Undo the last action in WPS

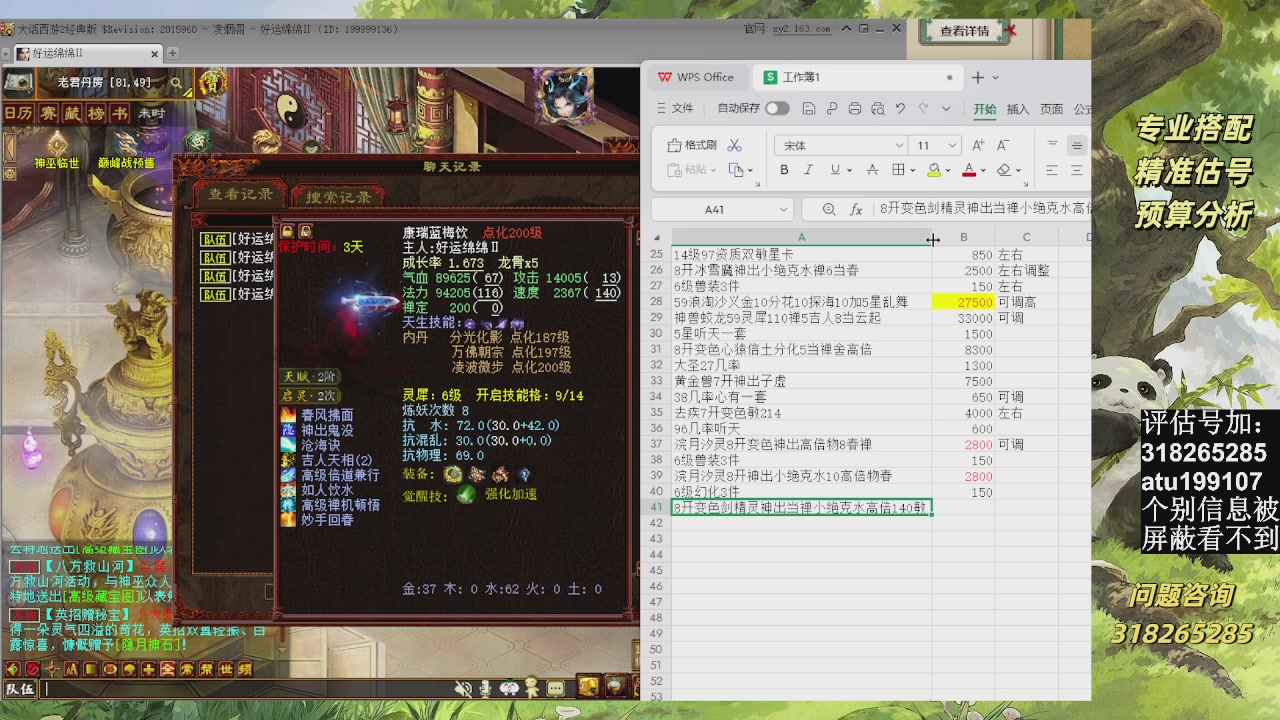coord(900,108)
